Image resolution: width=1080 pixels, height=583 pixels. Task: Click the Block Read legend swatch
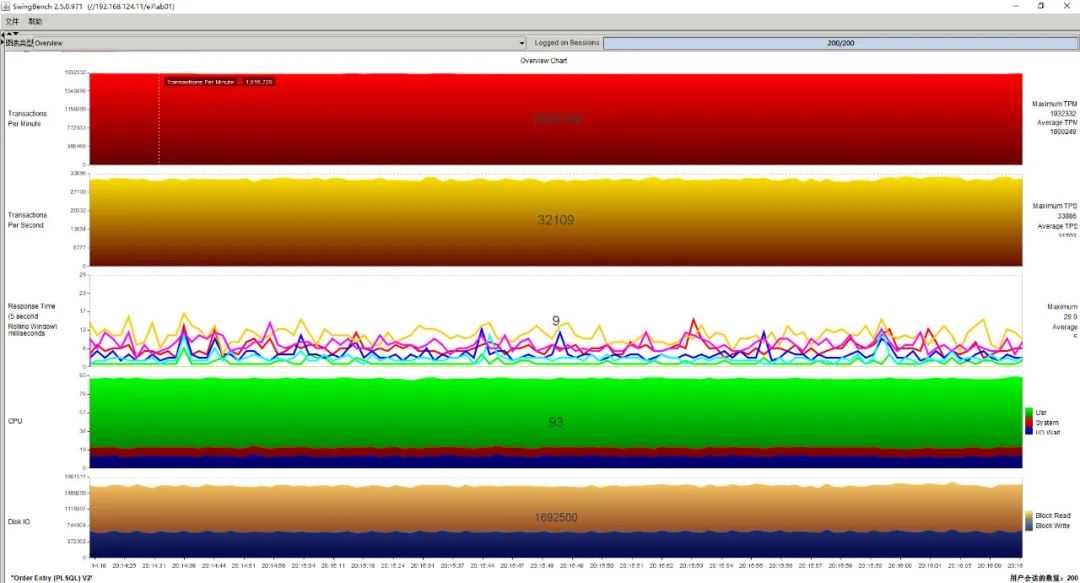click(1029, 515)
